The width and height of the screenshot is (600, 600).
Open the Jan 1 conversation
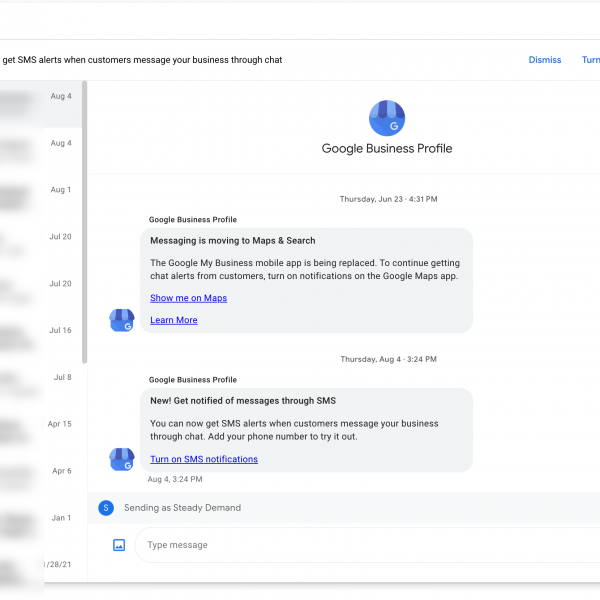click(x=40, y=518)
